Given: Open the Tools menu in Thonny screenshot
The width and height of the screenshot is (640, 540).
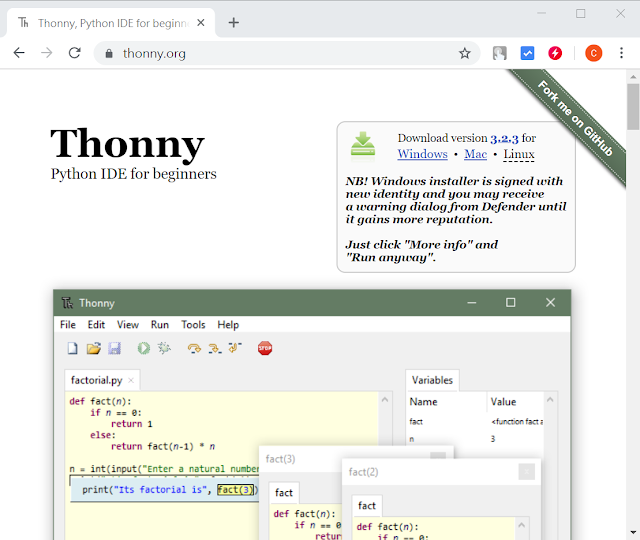Looking at the screenshot, I should pyautogui.click(x=193, y=325).
